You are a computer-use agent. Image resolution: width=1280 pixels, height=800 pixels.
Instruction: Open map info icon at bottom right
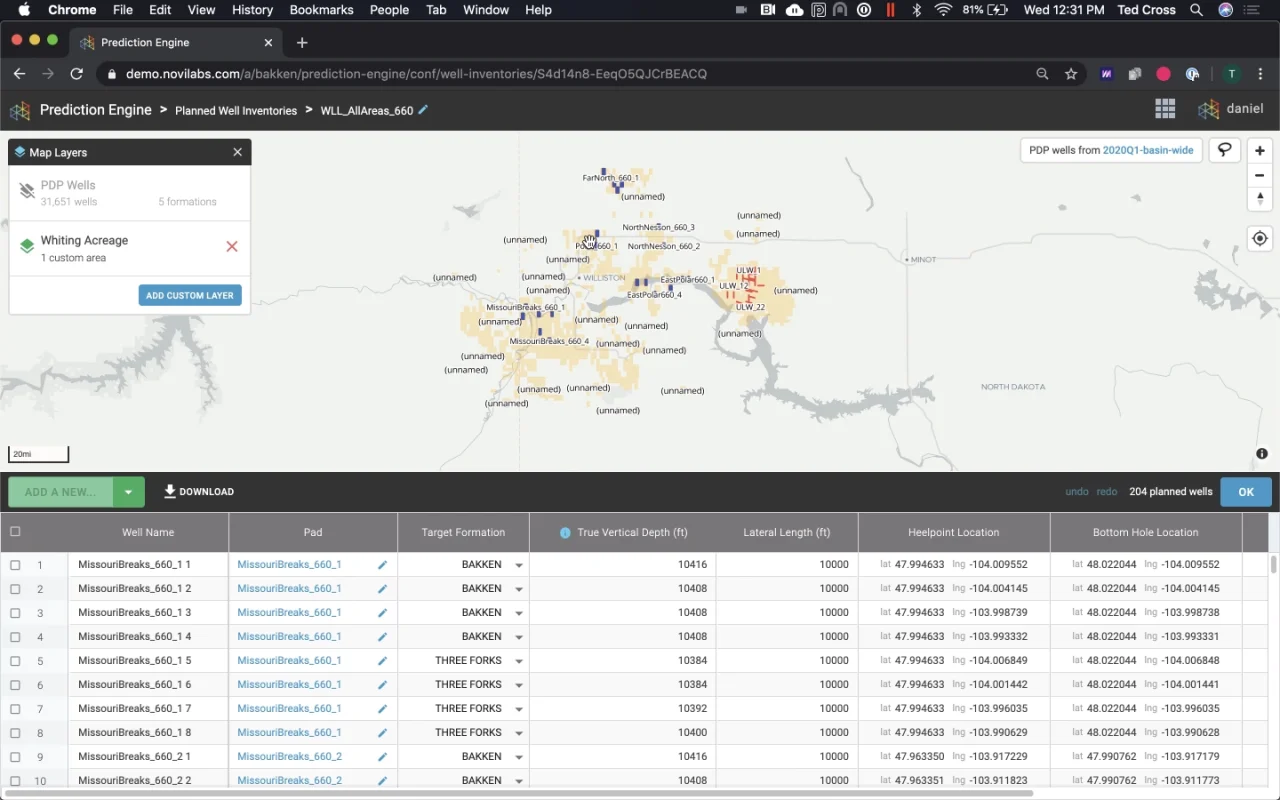pyautogui.click(x=1262, y=454)
